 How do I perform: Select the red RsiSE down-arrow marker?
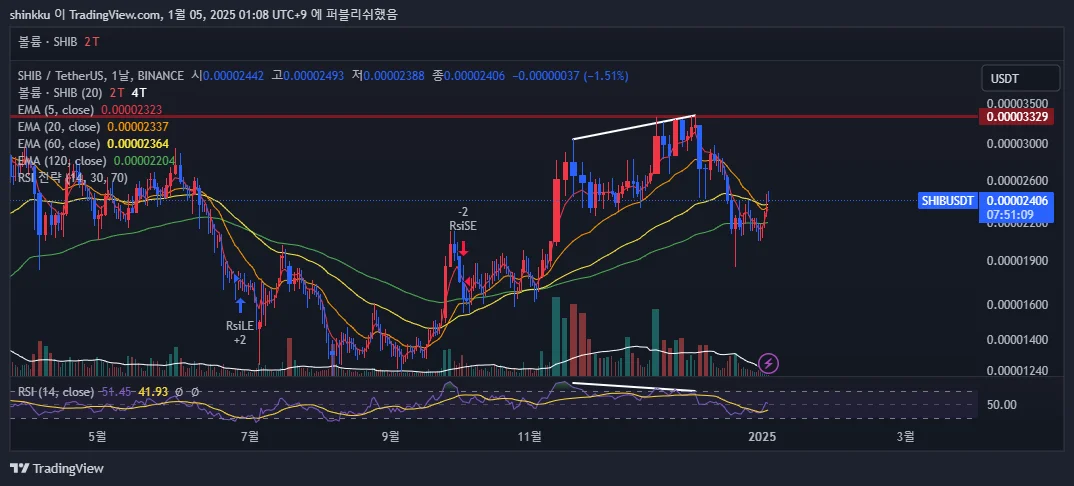point(464,248)
